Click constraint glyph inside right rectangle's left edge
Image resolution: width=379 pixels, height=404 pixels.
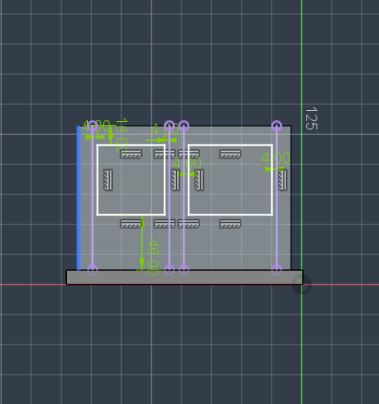coord(199,180)
